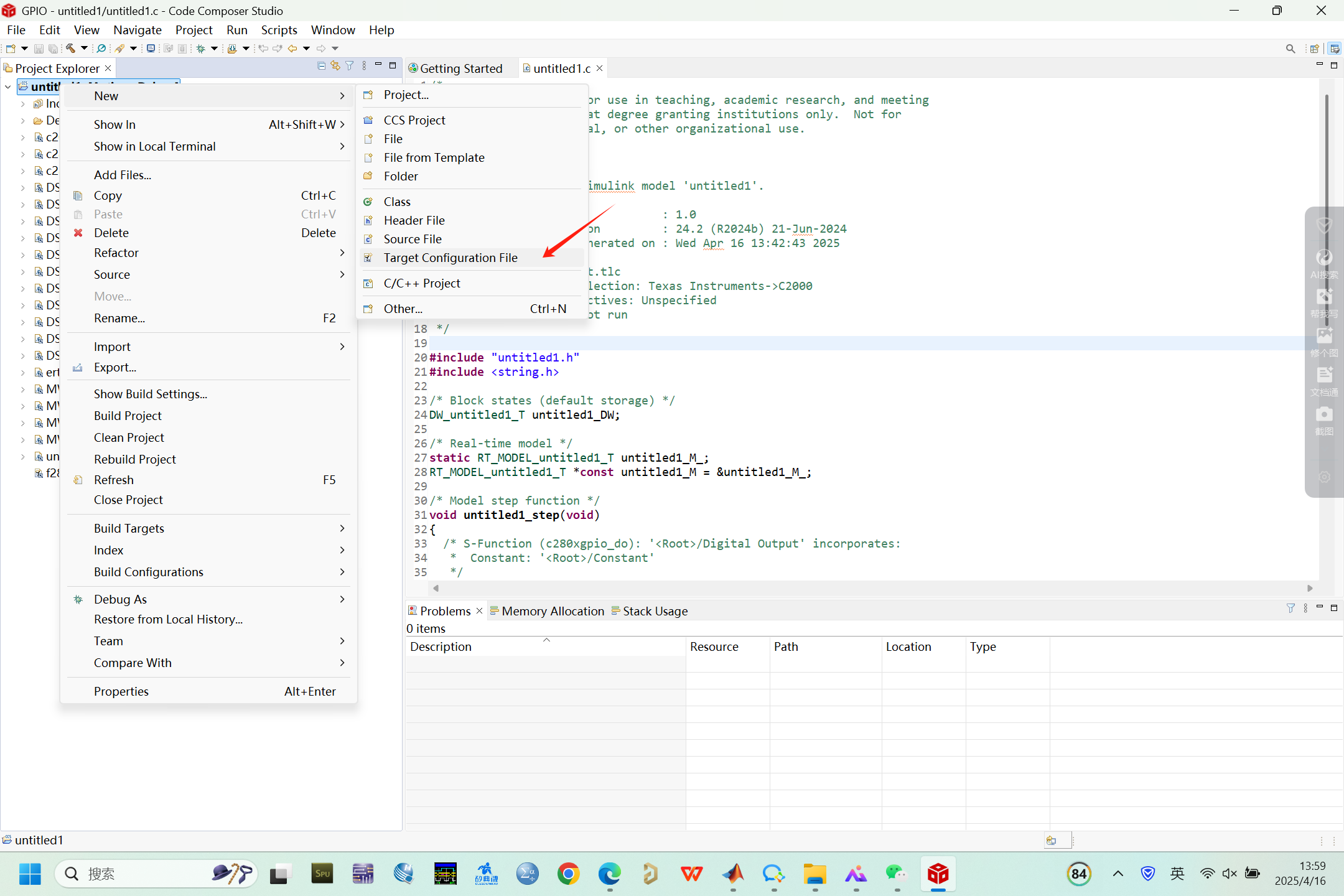Image resolution: width=1344 pixels, height=896 pixels.
Task: Open Code Composer Studio from taskbar
Action: click(x=938, y=874)
